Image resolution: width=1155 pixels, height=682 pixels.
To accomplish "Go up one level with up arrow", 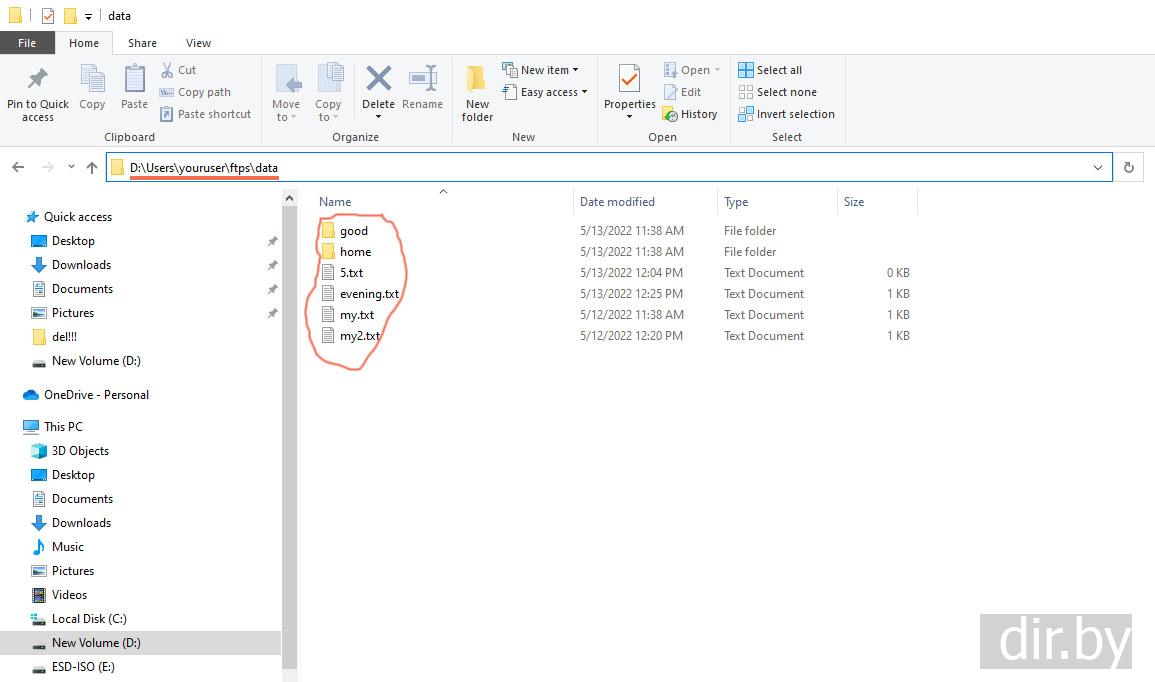I will [x=92, y=168].
